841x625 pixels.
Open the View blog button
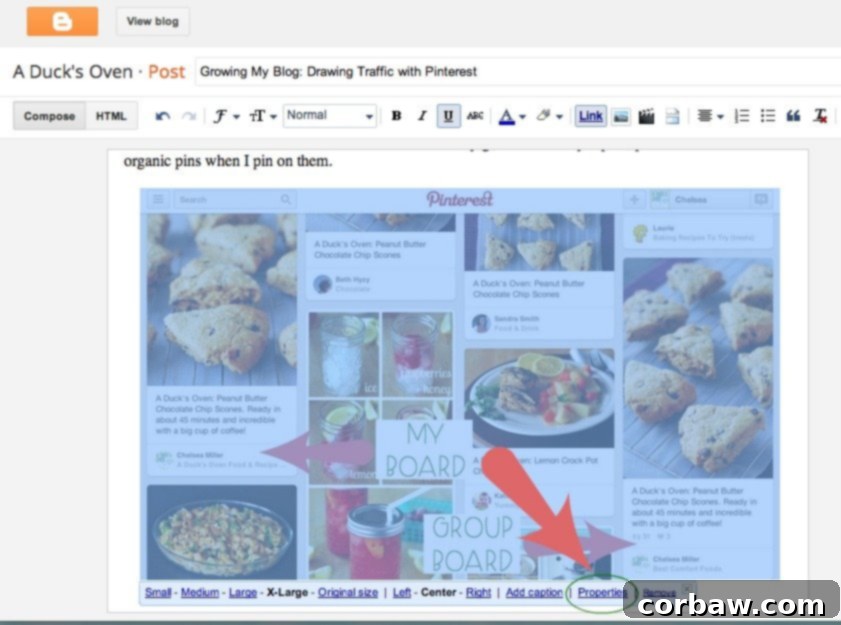pos(152,21)
